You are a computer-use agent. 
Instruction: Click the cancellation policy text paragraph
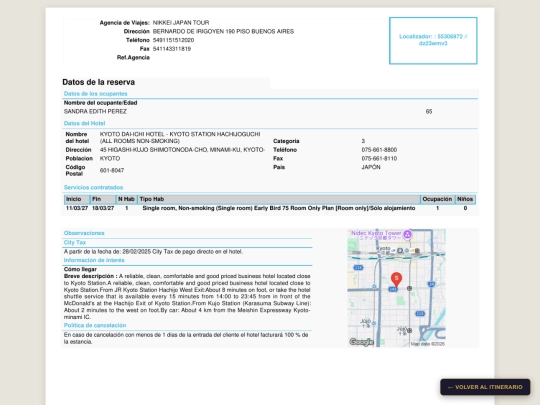point(186,338)
